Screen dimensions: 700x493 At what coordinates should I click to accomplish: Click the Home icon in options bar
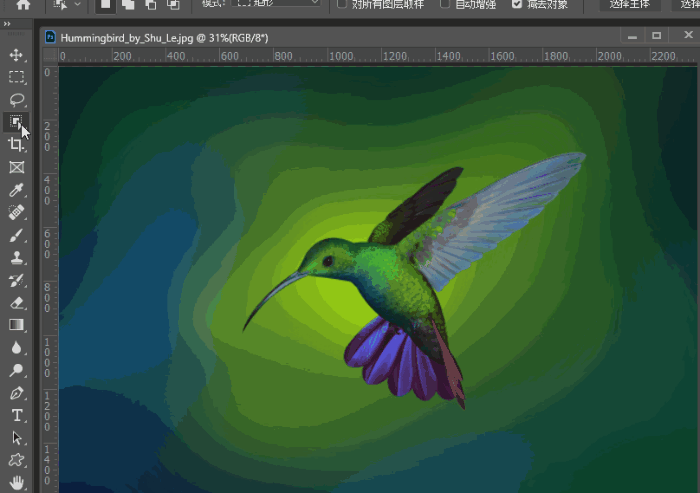click(x=24, y=4)
